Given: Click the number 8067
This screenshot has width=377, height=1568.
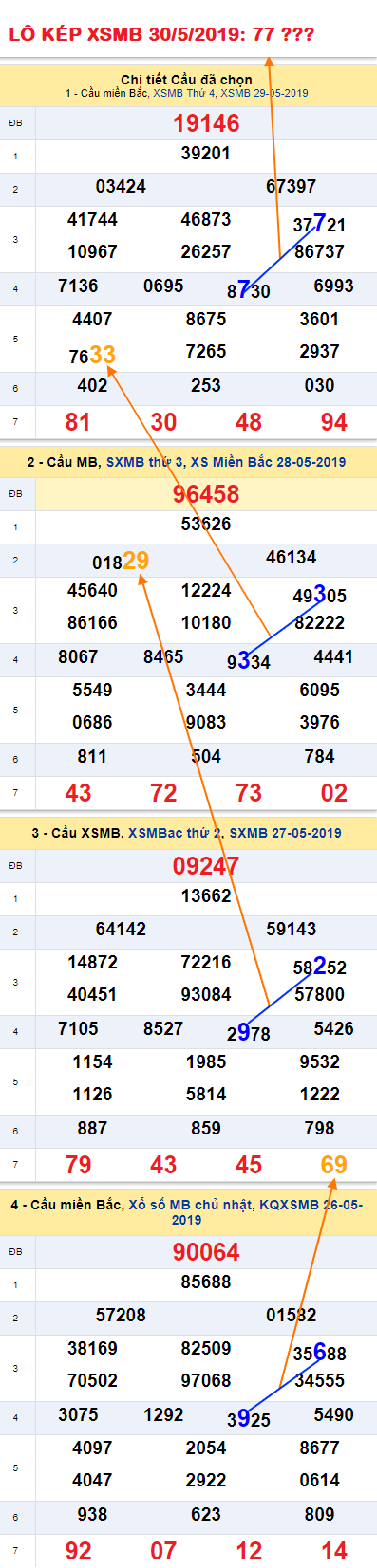Looking at the screenshot, I should (78, 656).
